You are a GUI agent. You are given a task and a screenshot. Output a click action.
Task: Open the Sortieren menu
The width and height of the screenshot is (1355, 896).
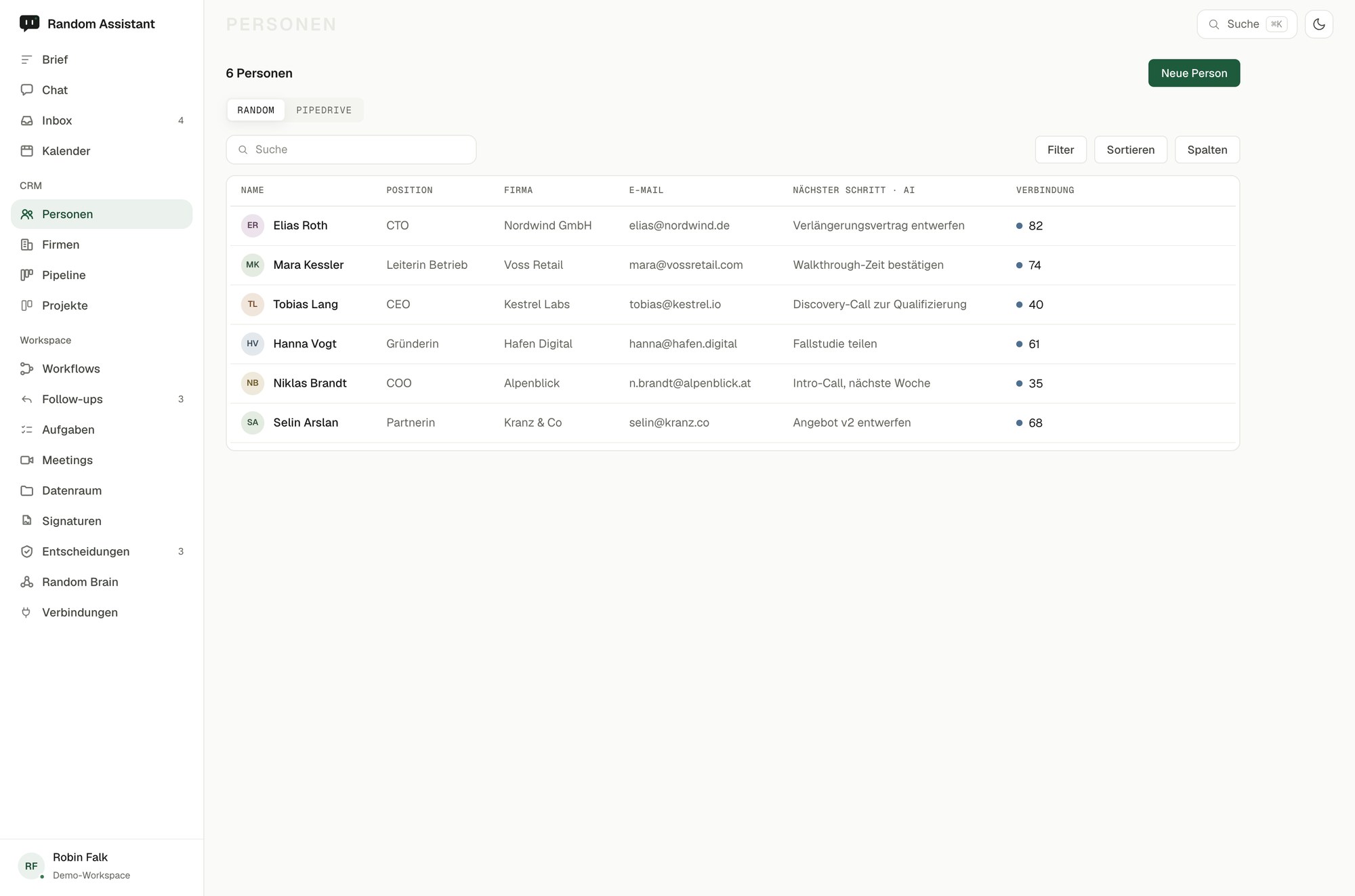point(1130,150)
